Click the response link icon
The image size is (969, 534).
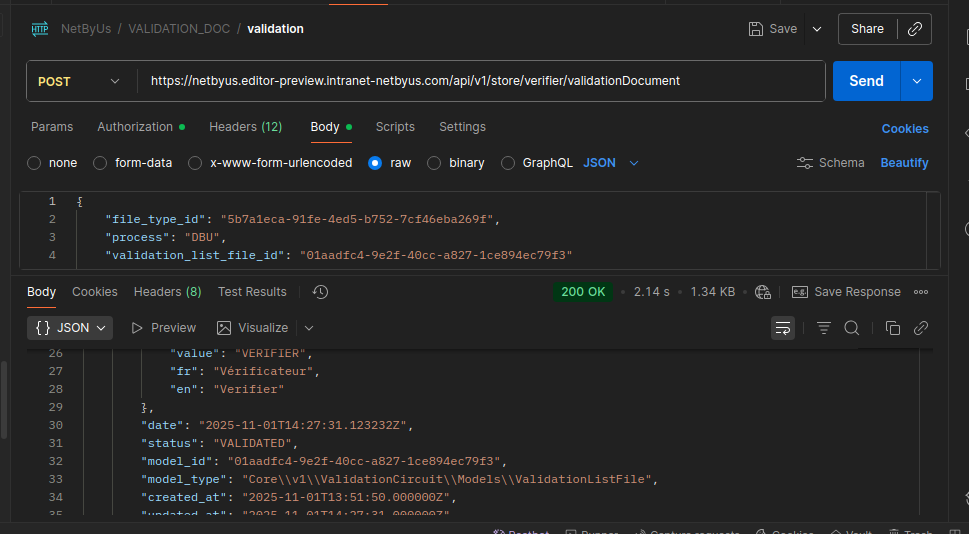point(921,328)
